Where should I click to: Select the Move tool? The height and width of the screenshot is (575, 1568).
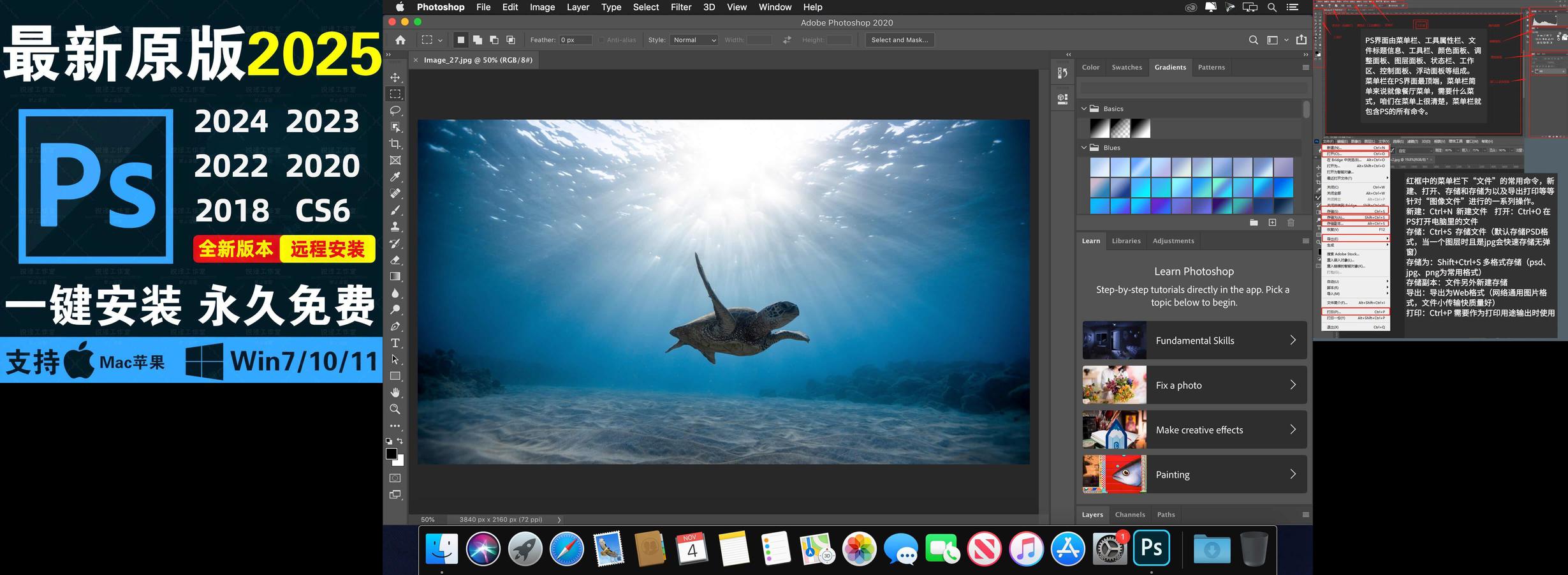395,77
